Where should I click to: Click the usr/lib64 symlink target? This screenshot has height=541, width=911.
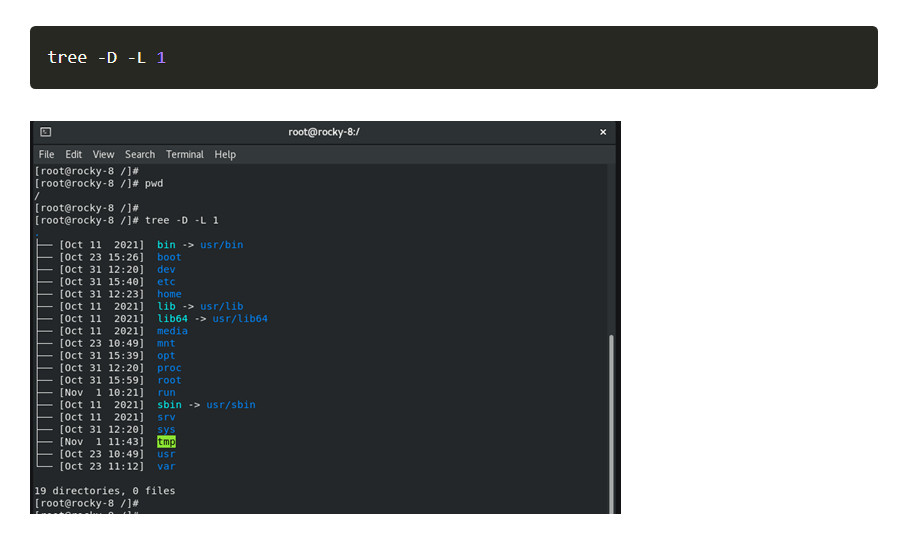click(x=240, y=318)
